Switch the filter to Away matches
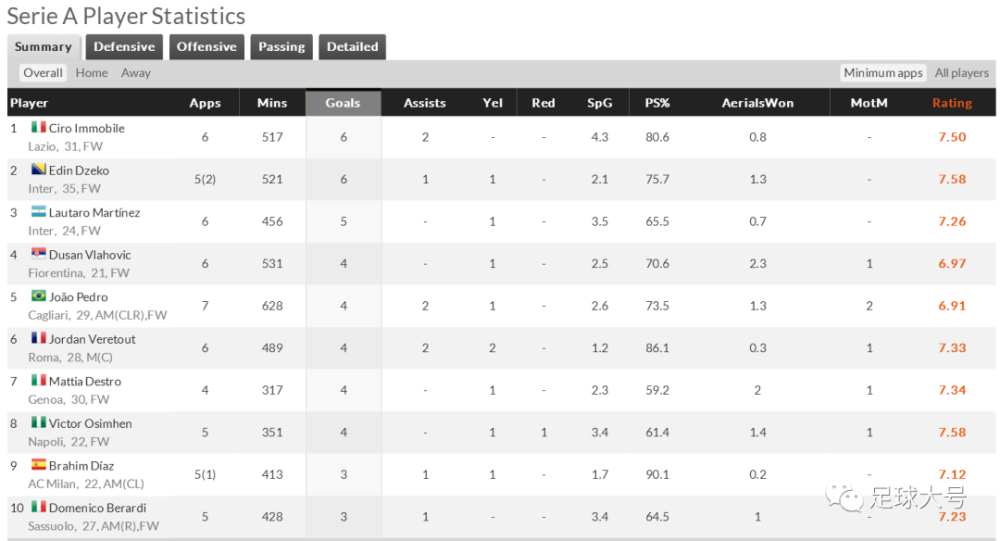 pos(136,73)
